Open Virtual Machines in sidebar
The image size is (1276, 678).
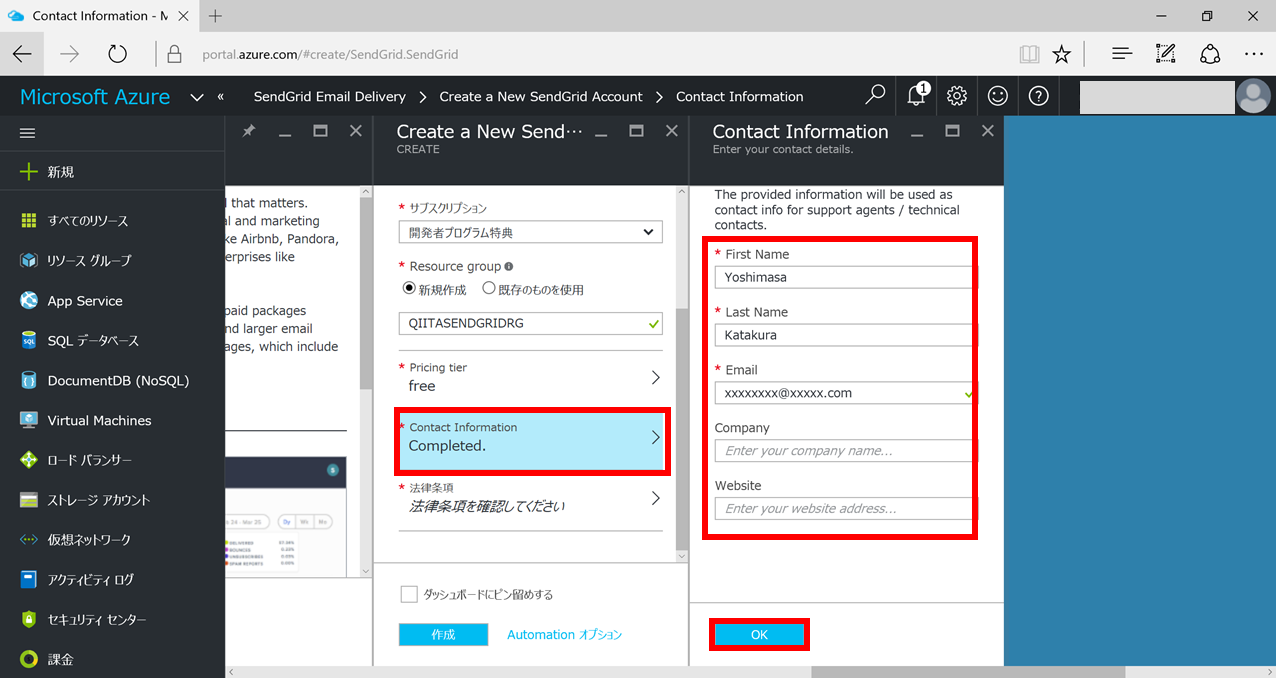point(112,421)
